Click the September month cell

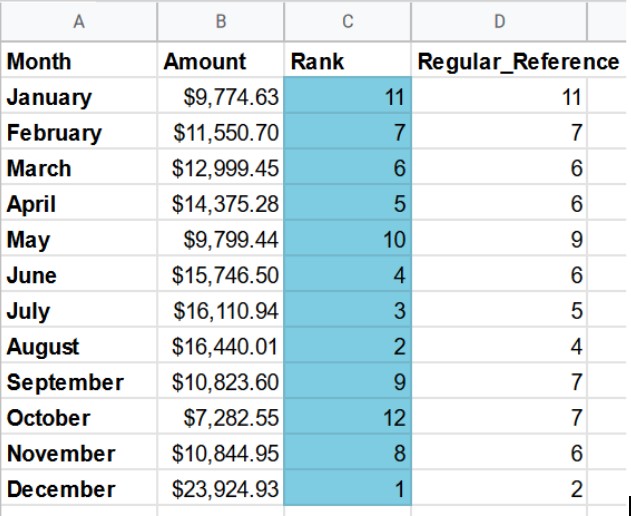[78, 383]
